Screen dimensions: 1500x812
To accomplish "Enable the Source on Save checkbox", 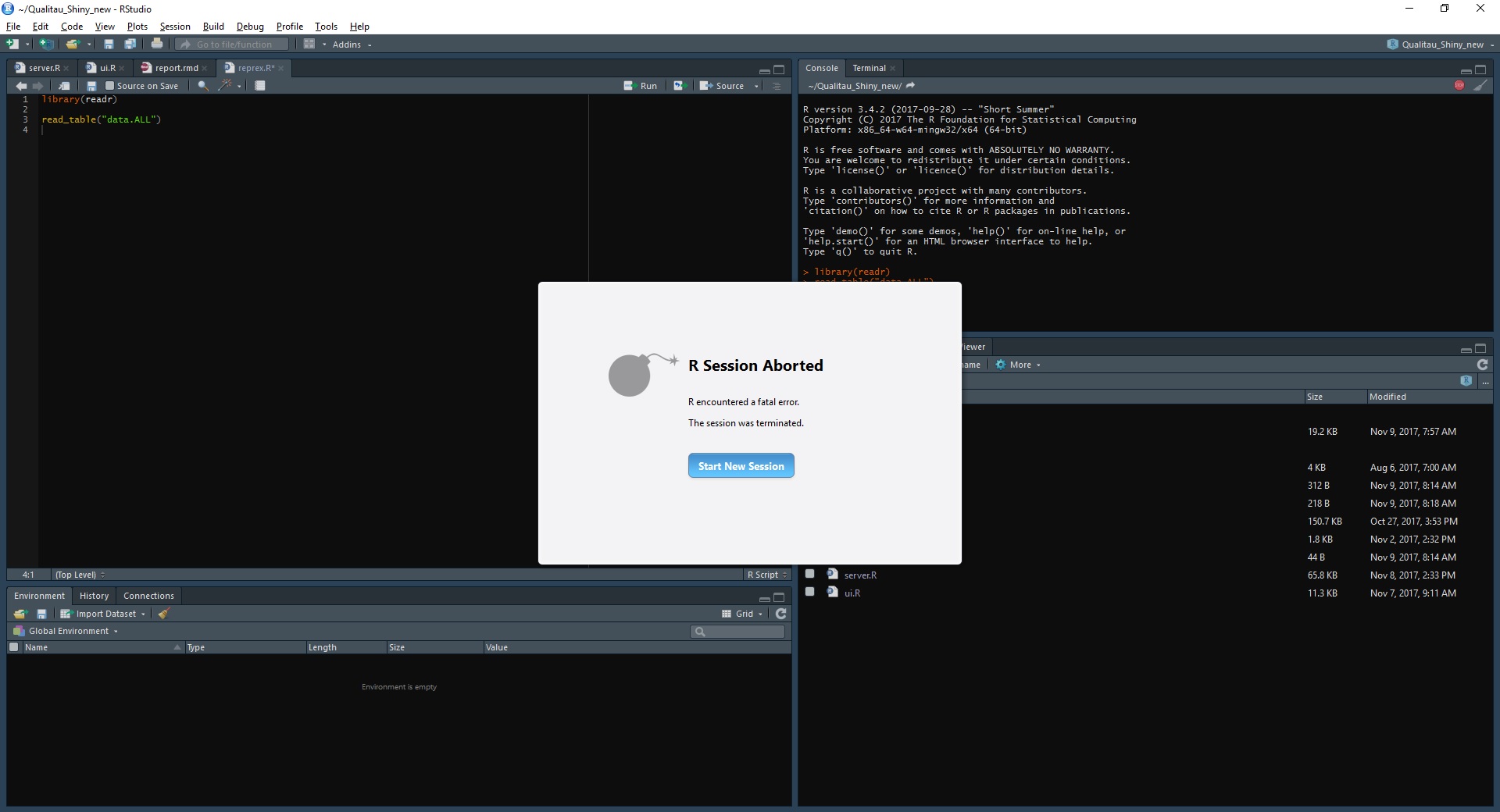I will coord(110,86).
